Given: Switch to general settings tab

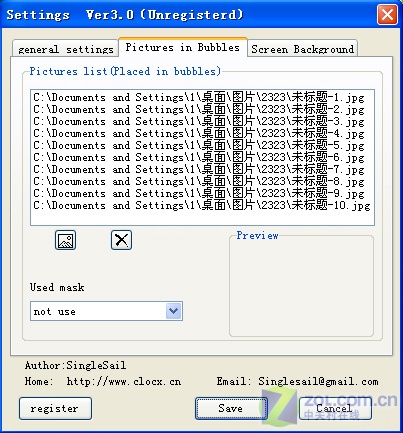Looking at the screenshot, I should [65, 49].
